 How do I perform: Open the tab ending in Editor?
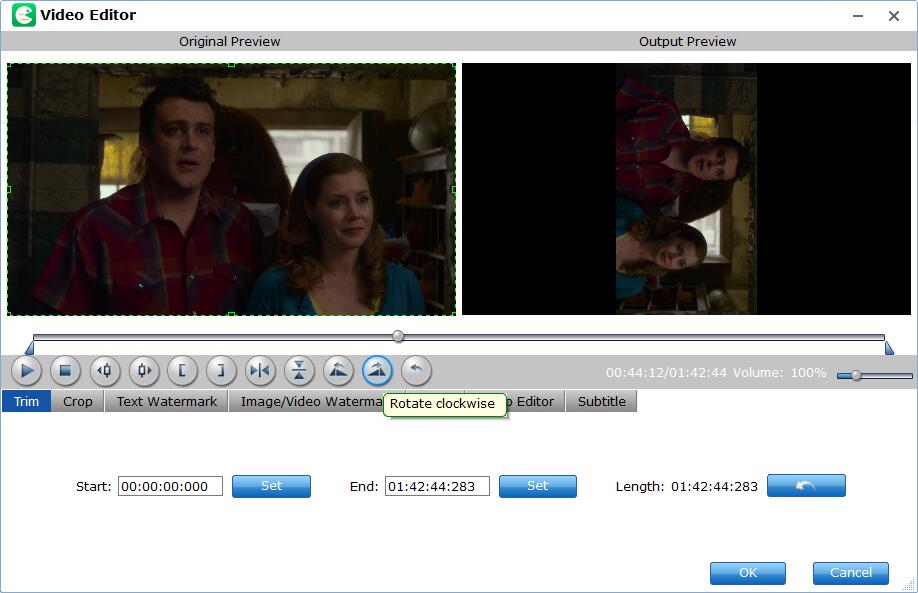tap(532, 402)
